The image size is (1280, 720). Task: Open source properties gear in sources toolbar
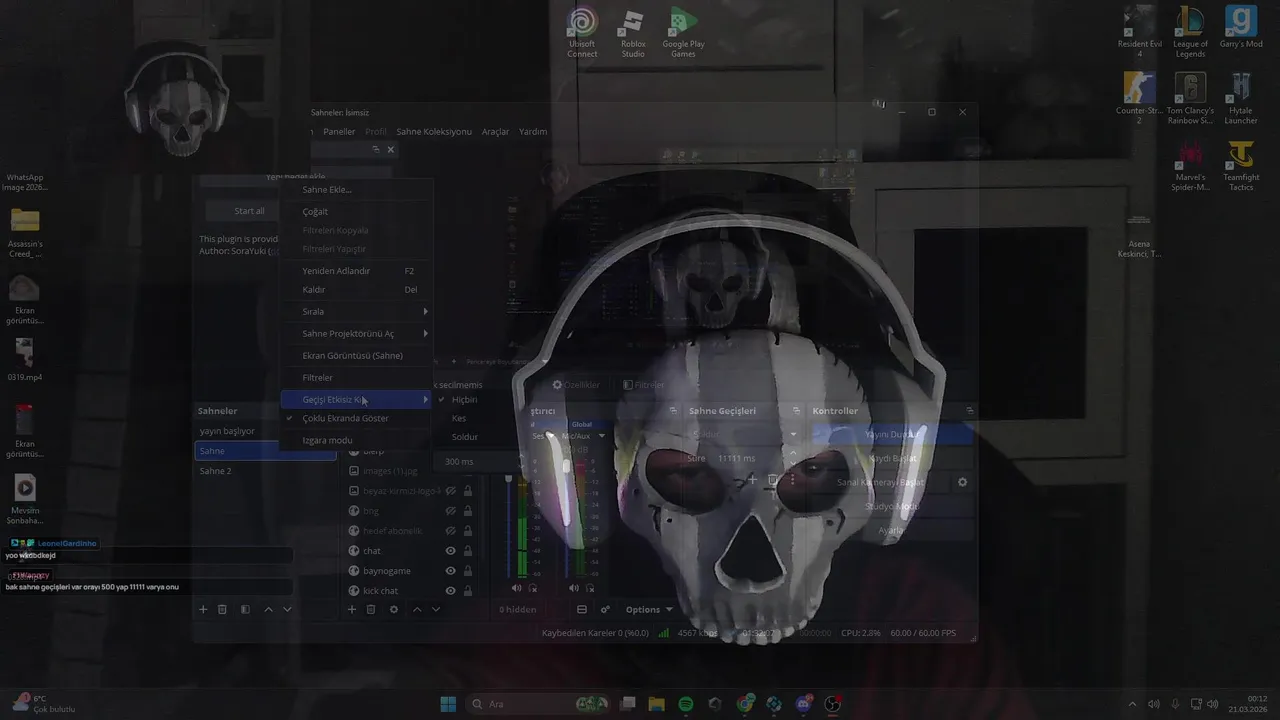point(393,609)
